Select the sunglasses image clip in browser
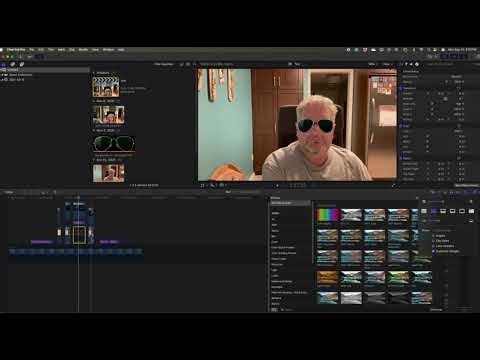 click(114, 144)
